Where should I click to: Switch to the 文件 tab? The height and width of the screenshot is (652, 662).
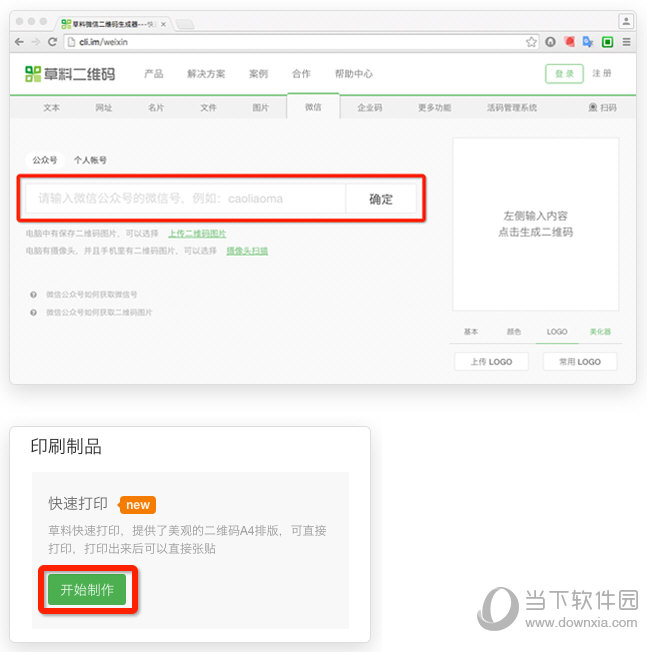pos(208,108)
